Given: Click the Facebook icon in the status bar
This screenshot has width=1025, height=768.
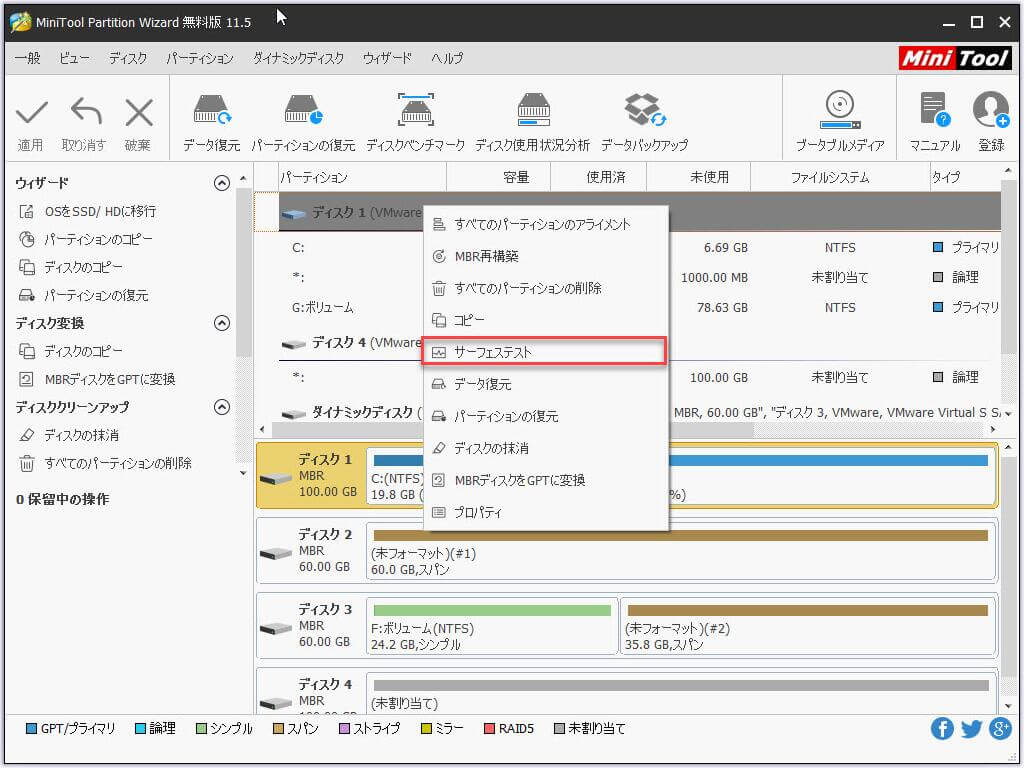Looking at the screenshot, I should (x=942, y=729).
